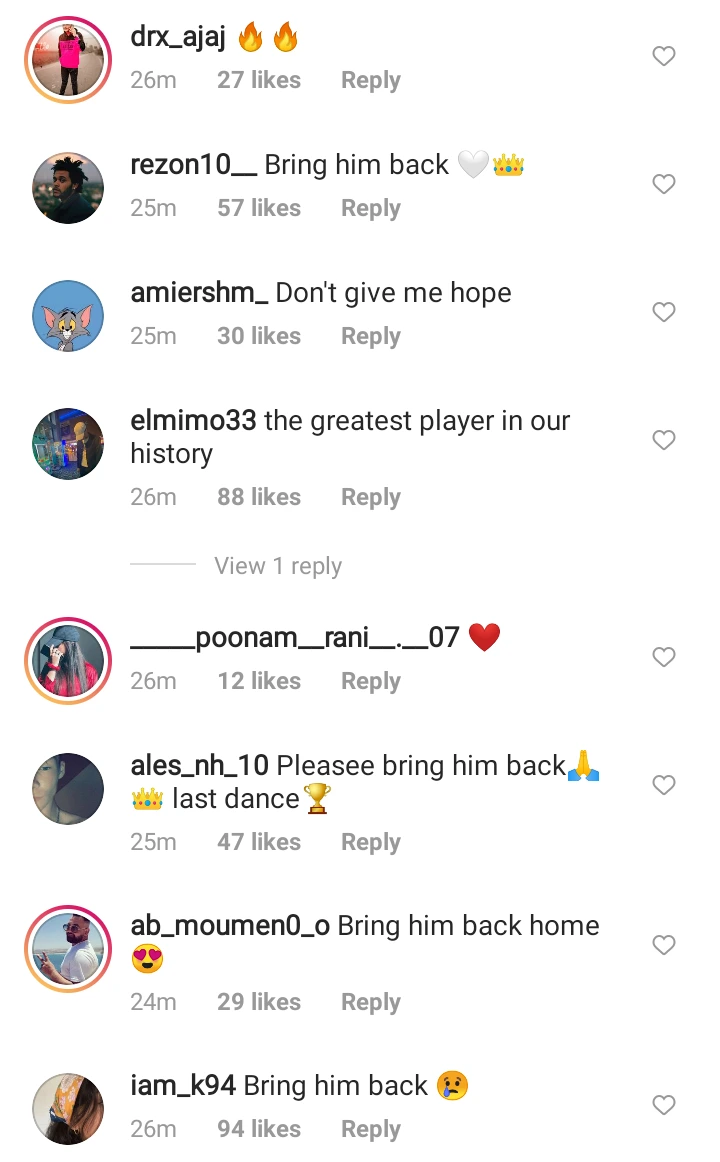
Task: Reply to rezon10__ comment
Action: (370, 208)
